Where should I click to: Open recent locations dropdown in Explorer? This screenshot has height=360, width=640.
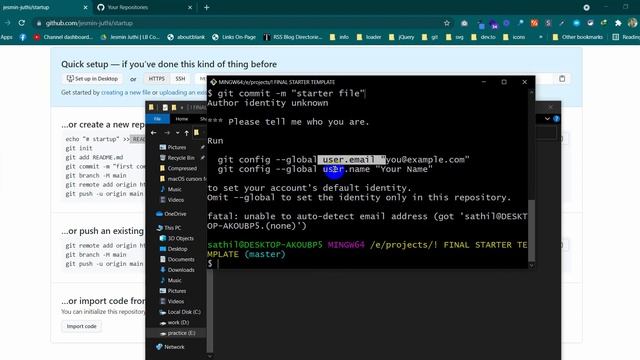(177, 133)
